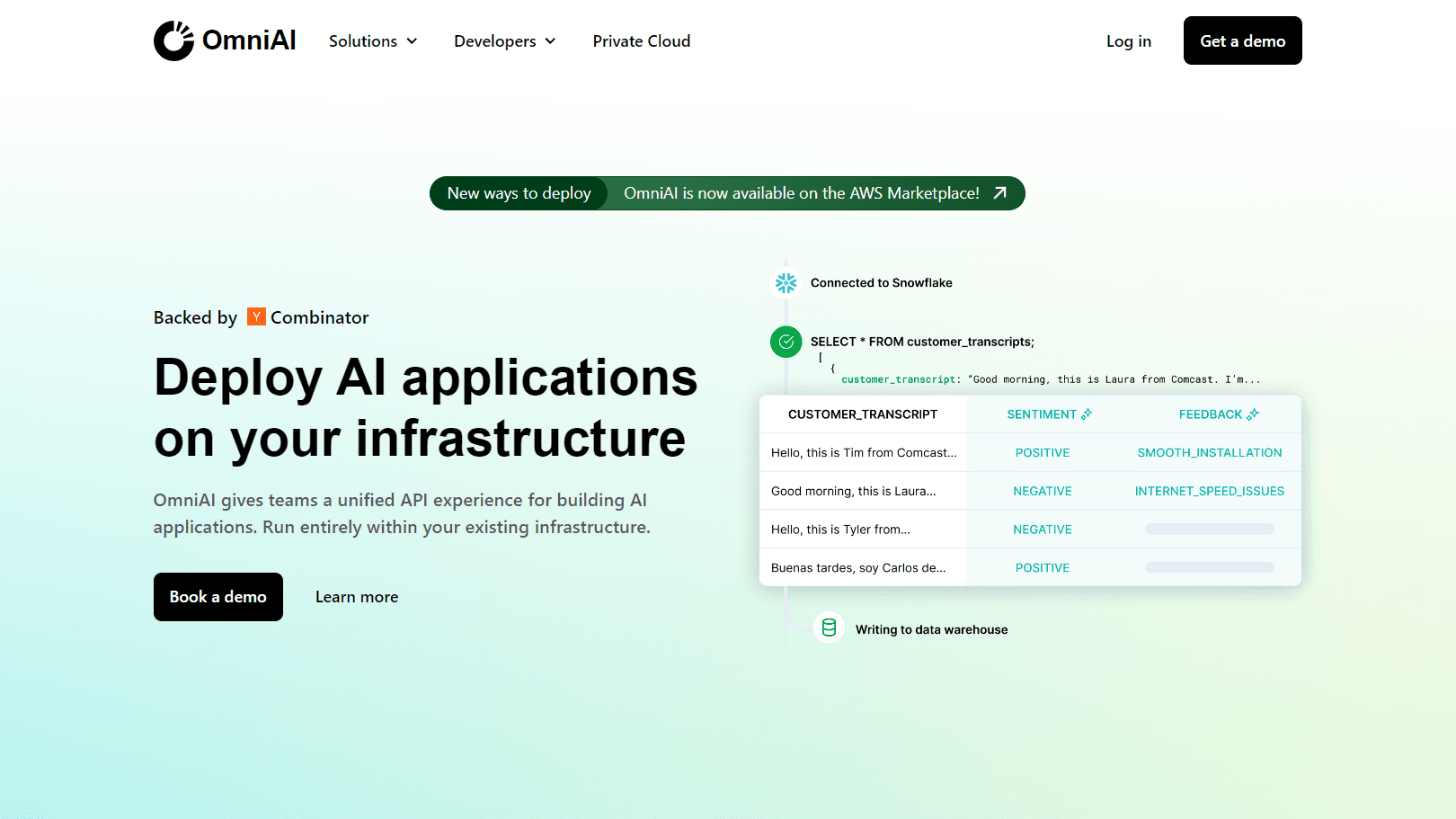Screen dimensions: 1456x819
Task: Select the 'Hello, this is Tim from Comcast...' cell
Action: coord(864,453)
